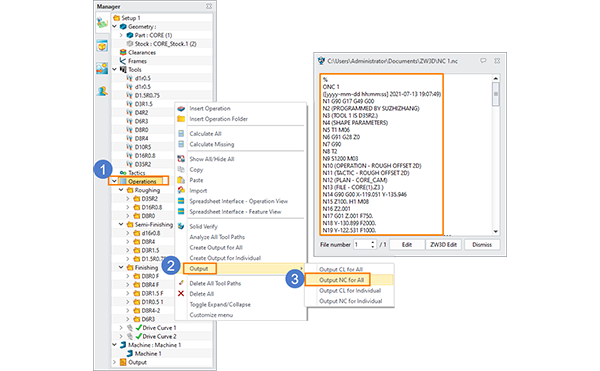Click the Show All/Hide All icon

pos(181,159)
